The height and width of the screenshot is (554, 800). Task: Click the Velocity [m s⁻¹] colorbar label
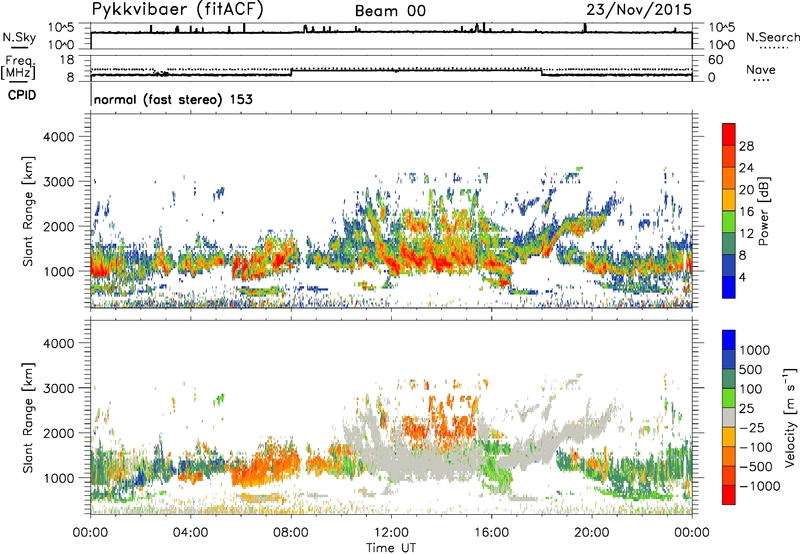[790, 417]
